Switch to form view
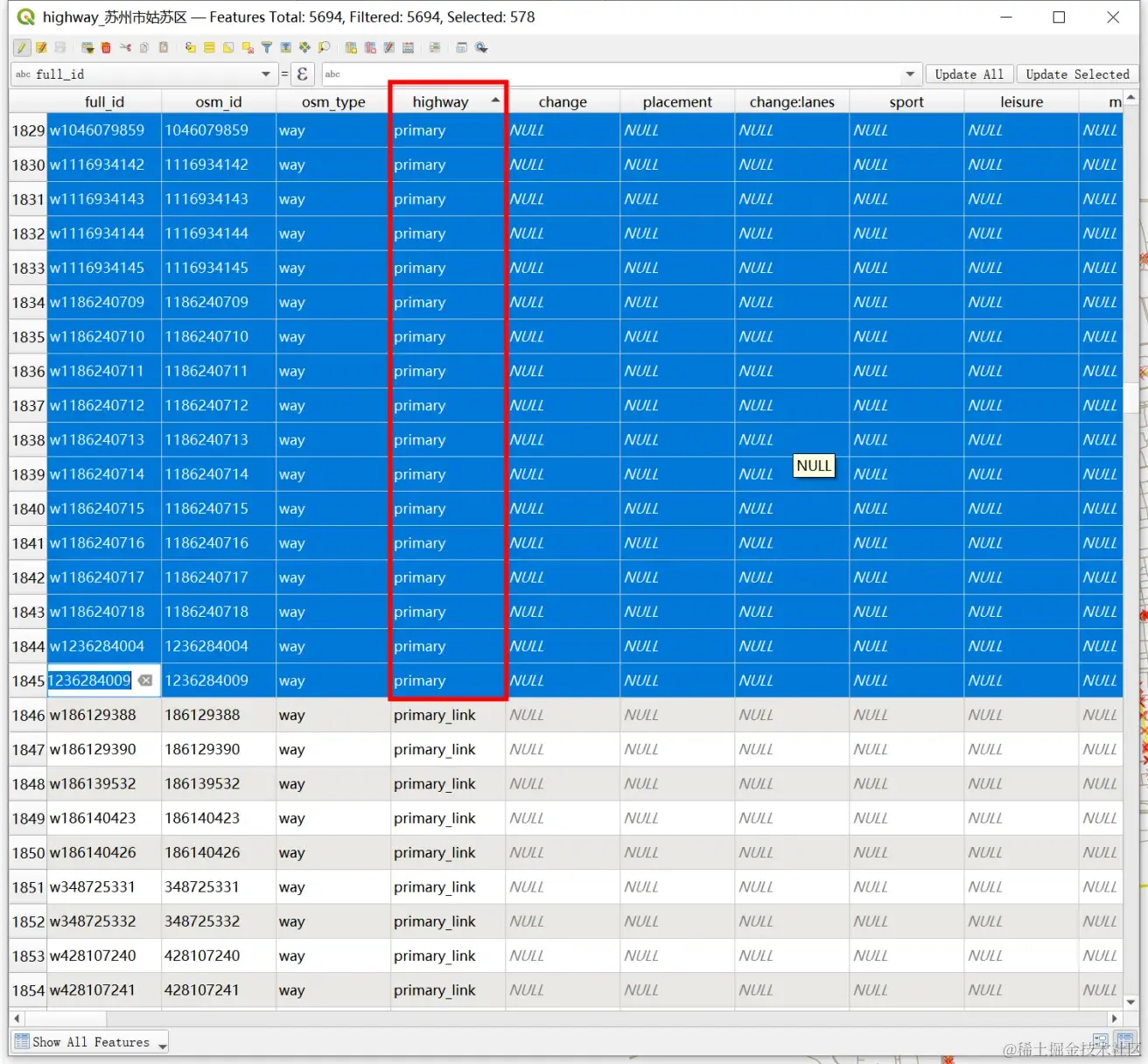 click(x=1101, y=1040)
